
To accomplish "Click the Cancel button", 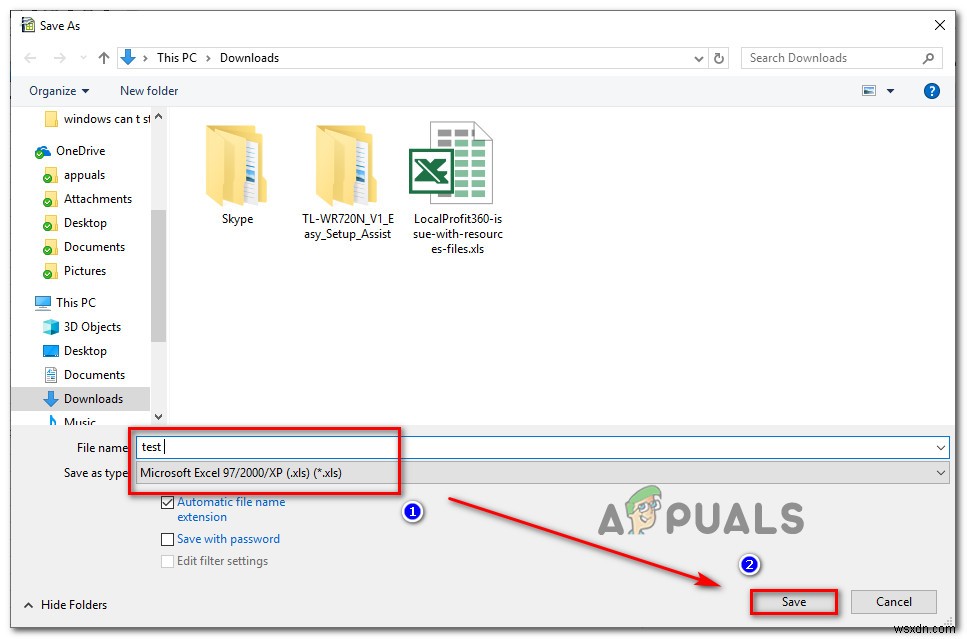I will [x=894, y=602].
